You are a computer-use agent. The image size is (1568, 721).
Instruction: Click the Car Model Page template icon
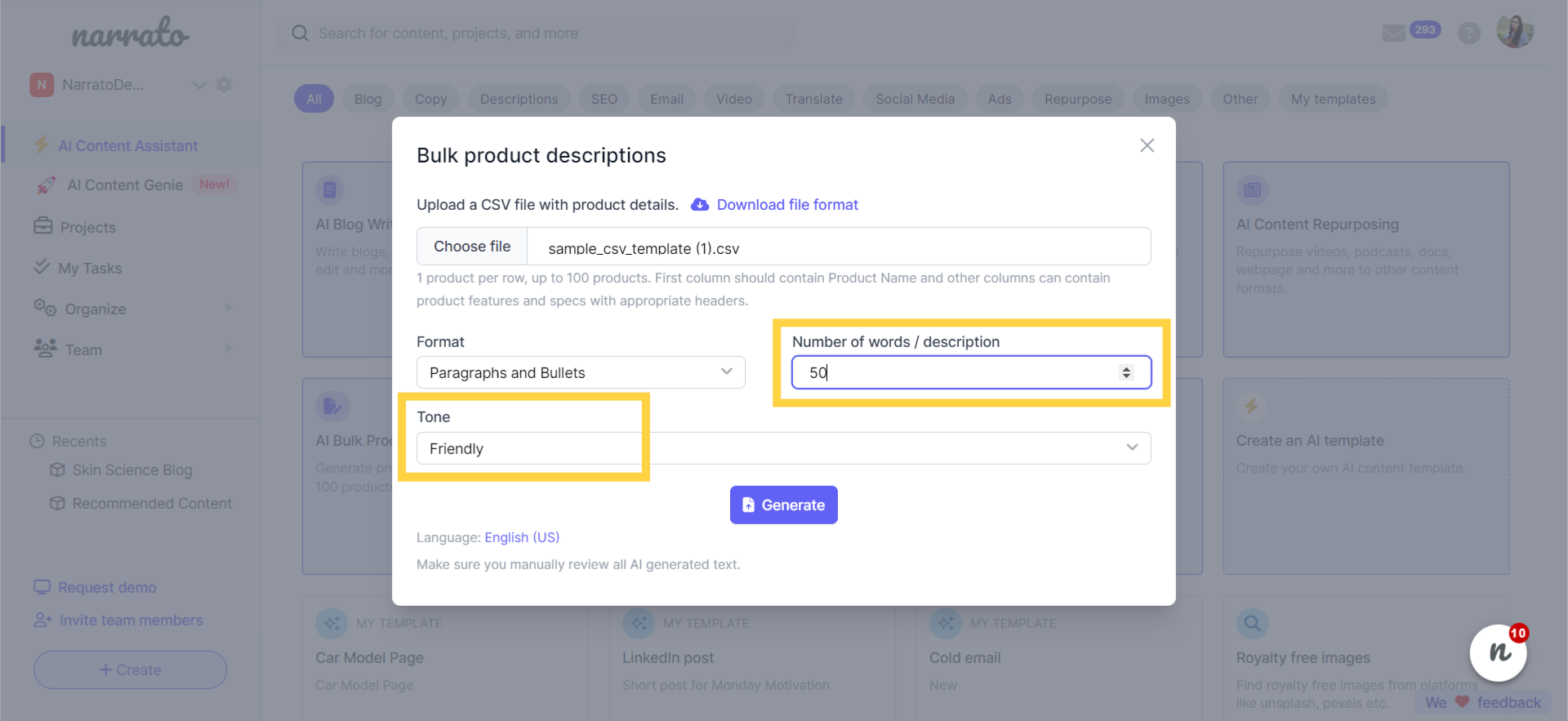331,624
